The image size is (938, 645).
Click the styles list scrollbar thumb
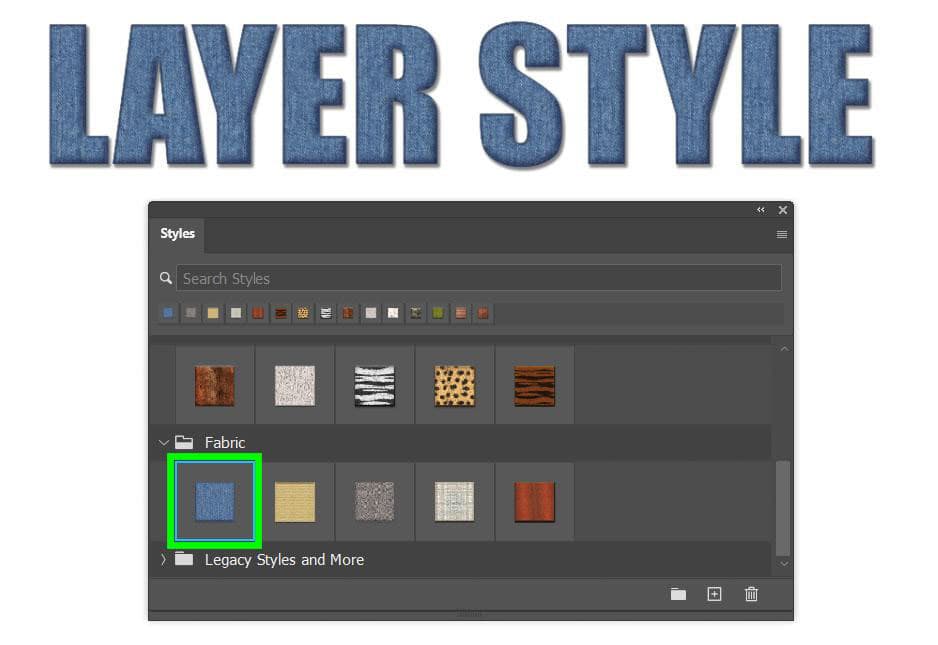[x=783, y=508]
